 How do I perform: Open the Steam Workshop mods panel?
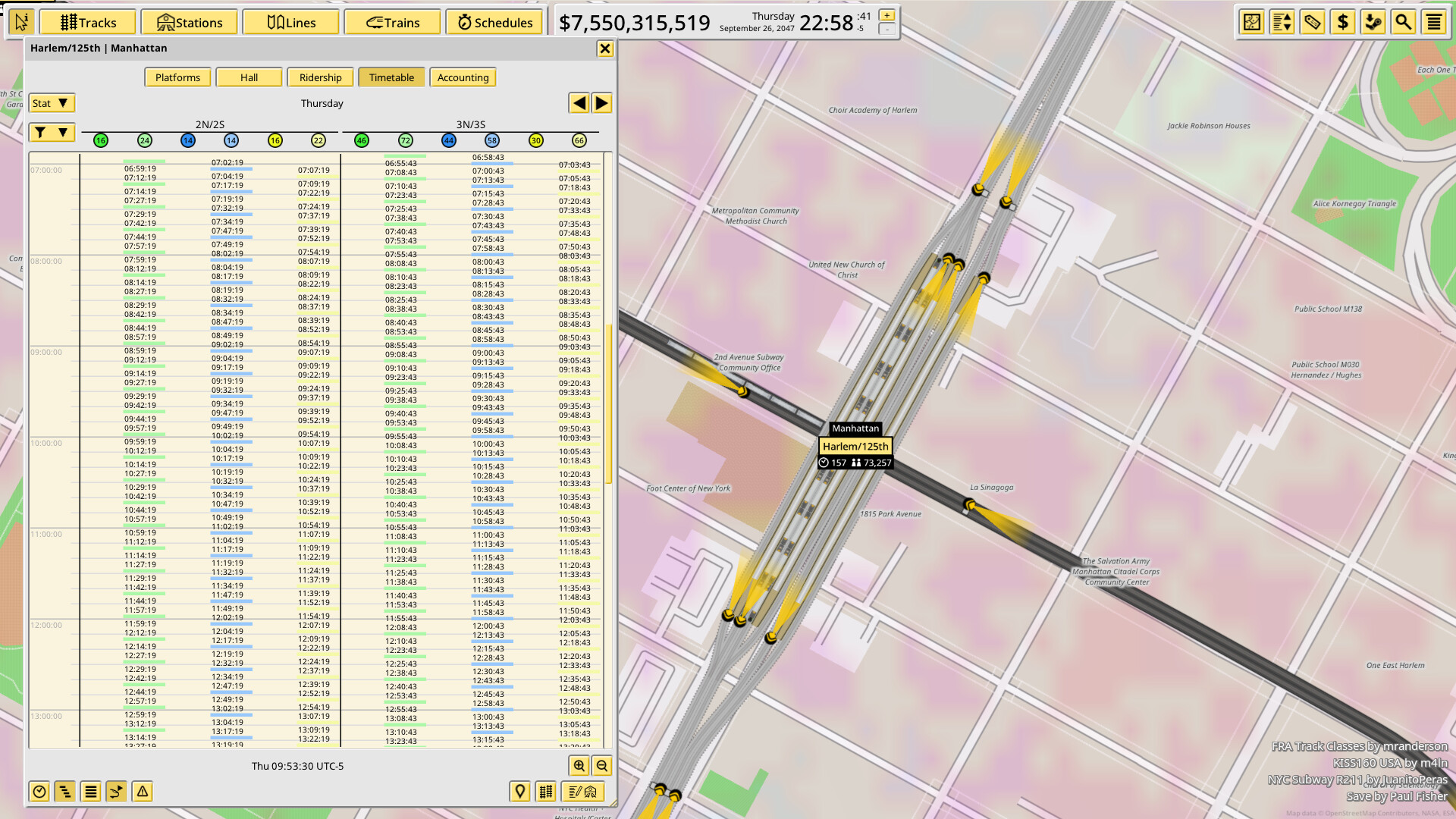pos(1373,22)
